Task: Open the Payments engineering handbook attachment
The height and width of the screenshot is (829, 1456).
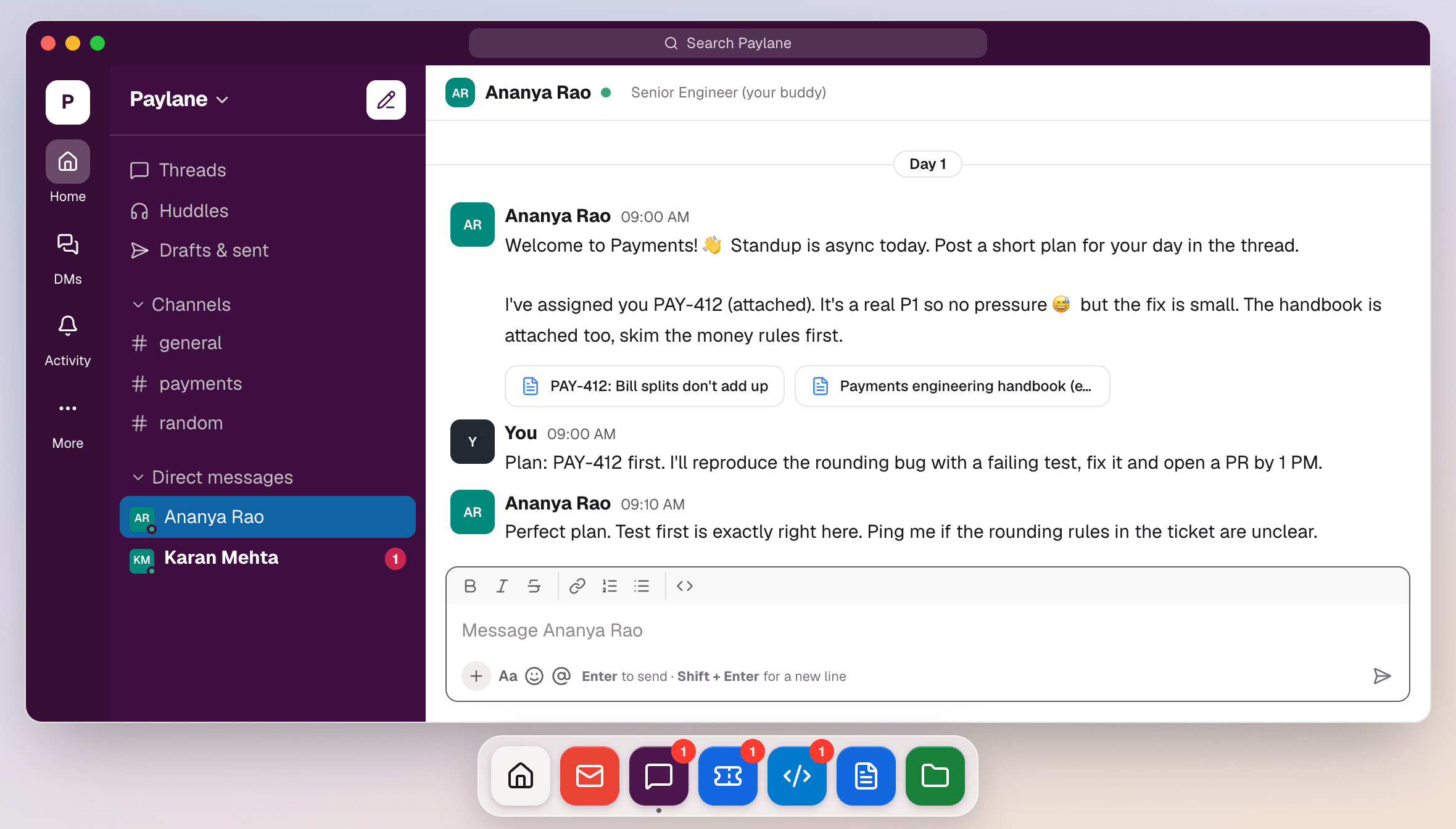Action: pos(952,386)
